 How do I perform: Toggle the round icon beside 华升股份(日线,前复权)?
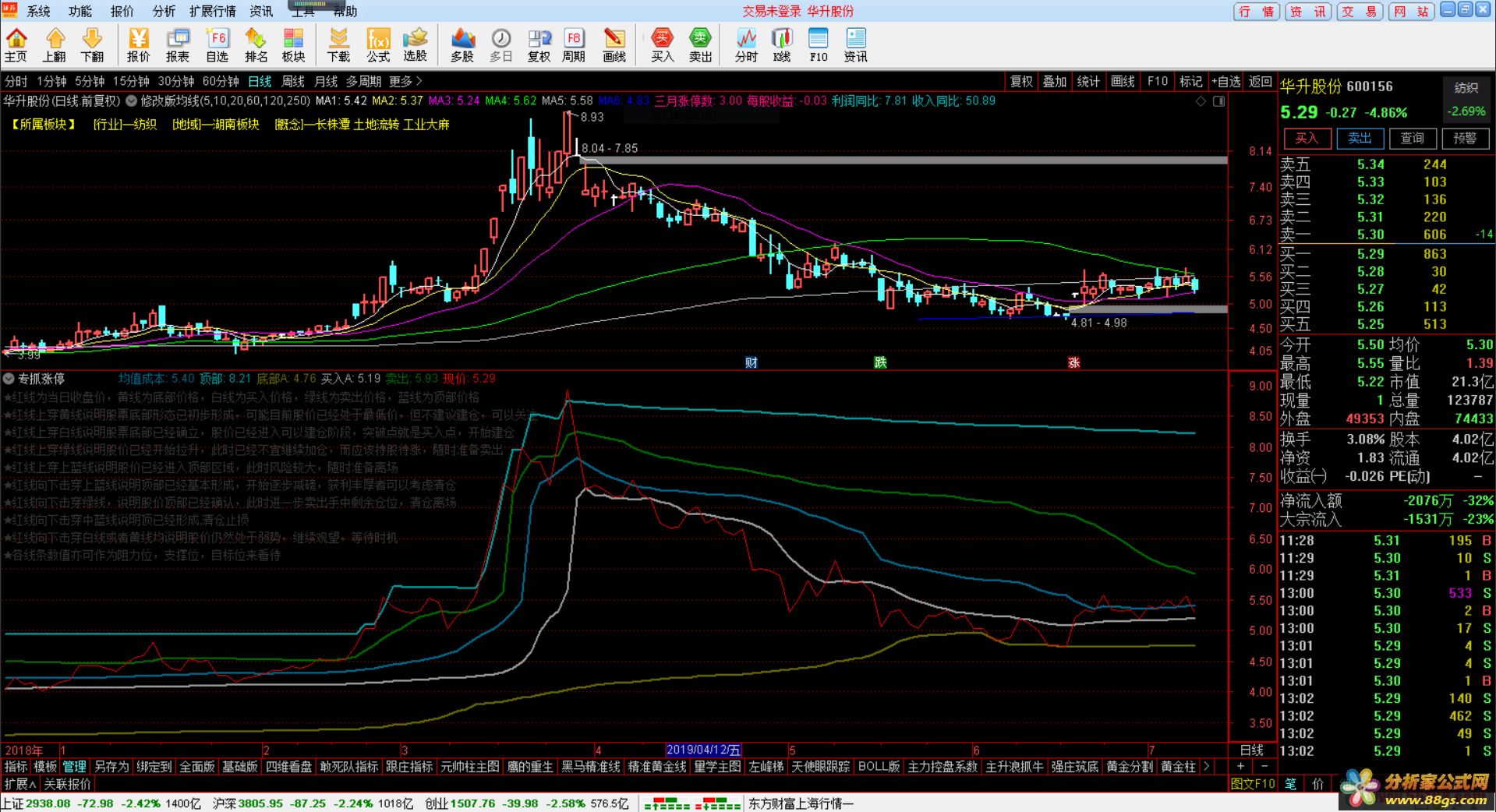(x=132, y=101)
